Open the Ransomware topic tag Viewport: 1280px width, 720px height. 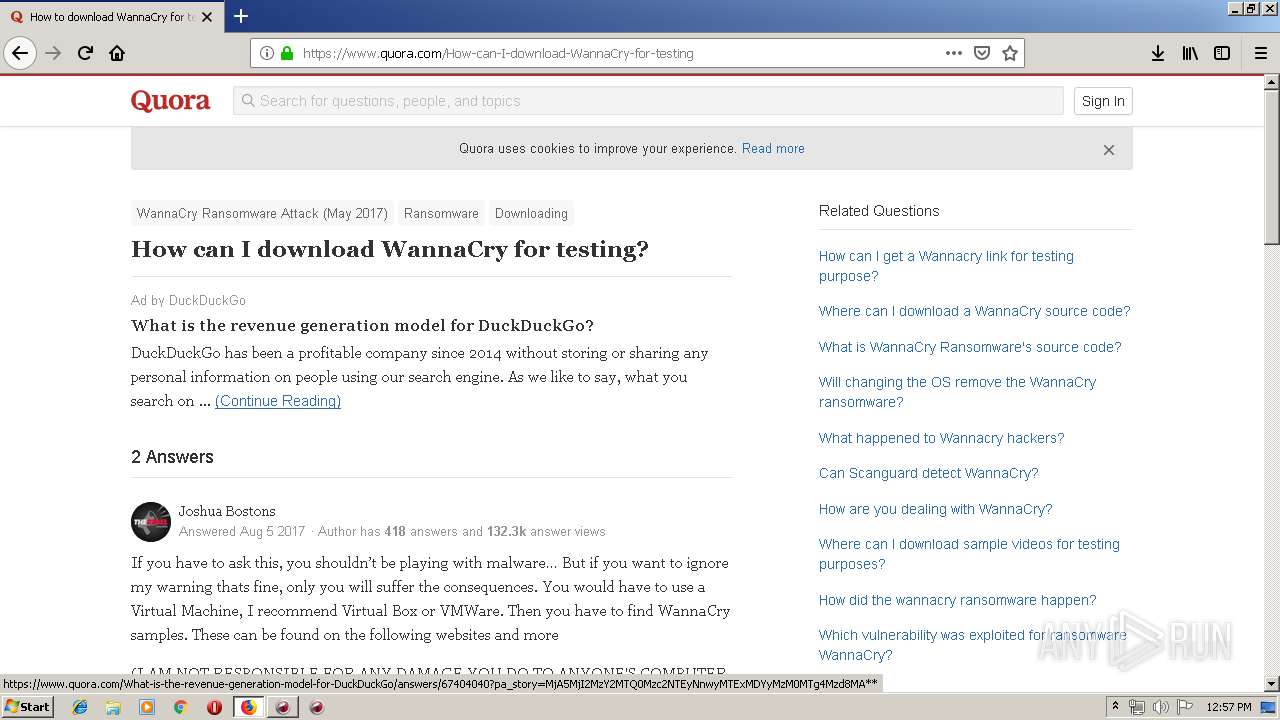click(x=441, y=213)
